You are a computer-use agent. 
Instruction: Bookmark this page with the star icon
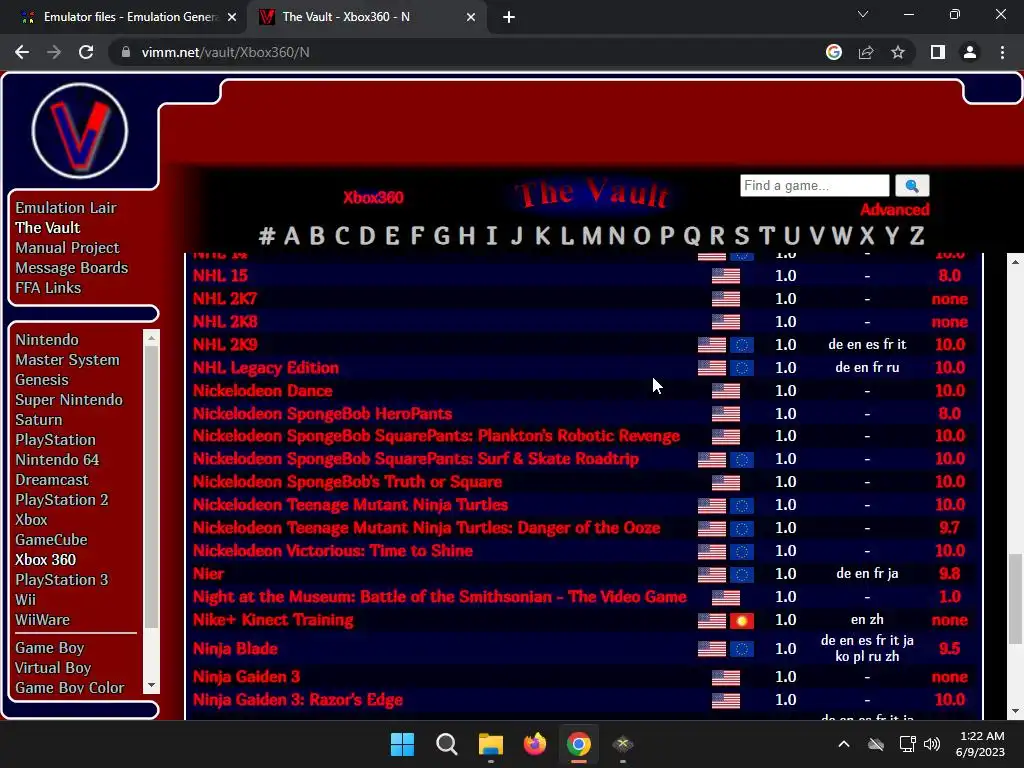coord(898,52)
